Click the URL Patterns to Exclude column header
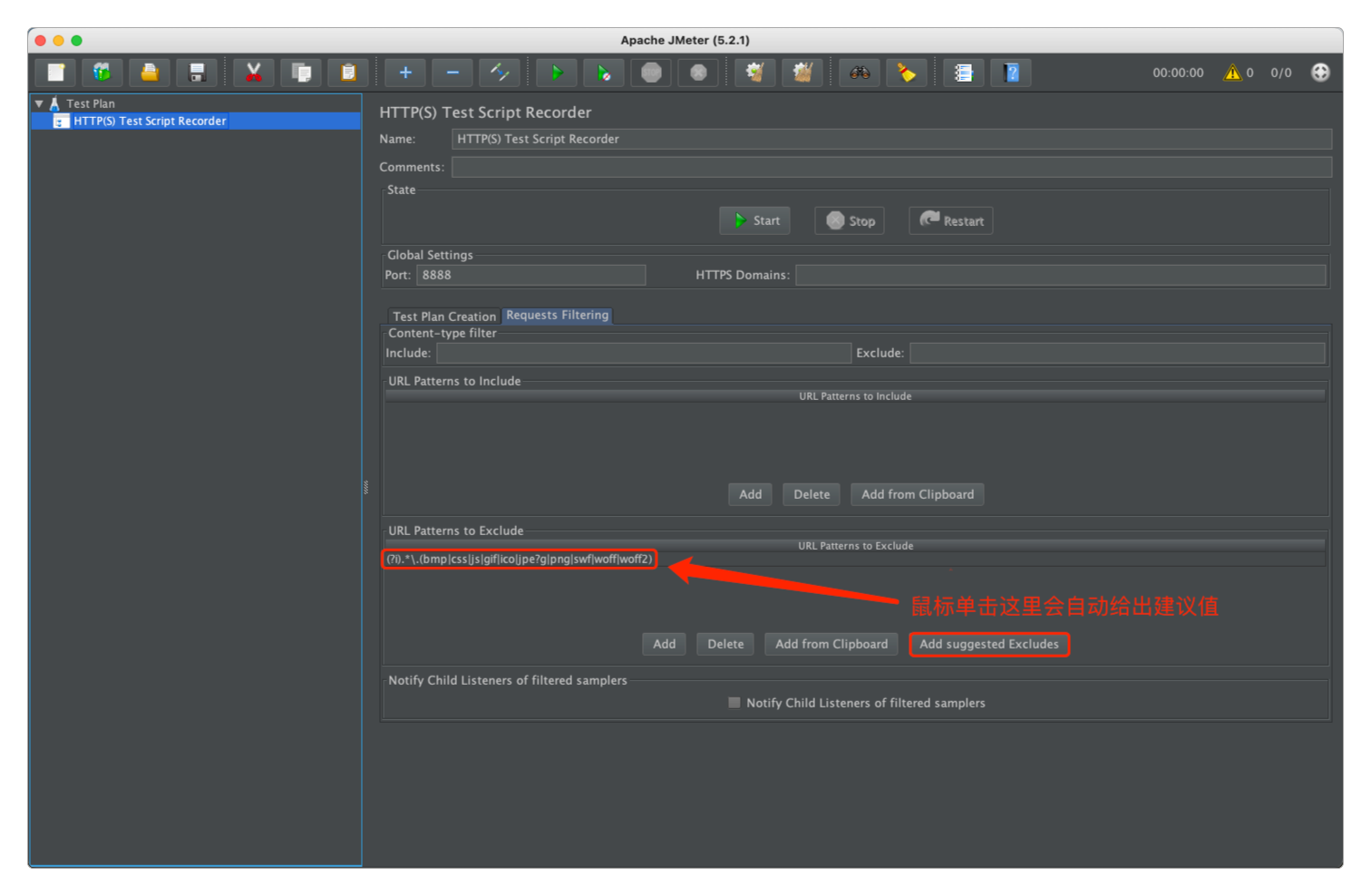The height and width of the screenshot is (896, 1371). click(x=855, y=546)
